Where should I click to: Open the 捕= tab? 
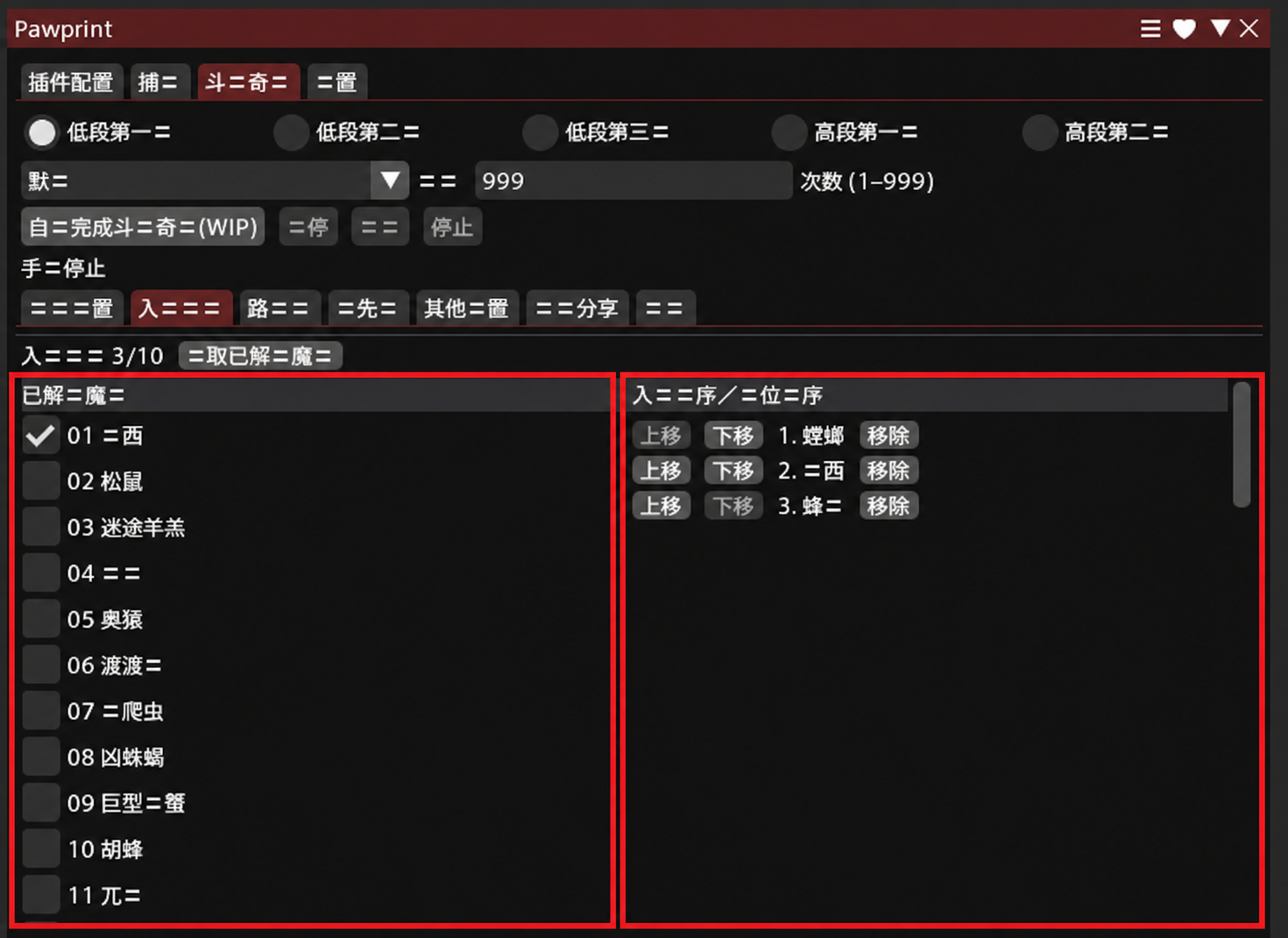(x=159, y=82)
